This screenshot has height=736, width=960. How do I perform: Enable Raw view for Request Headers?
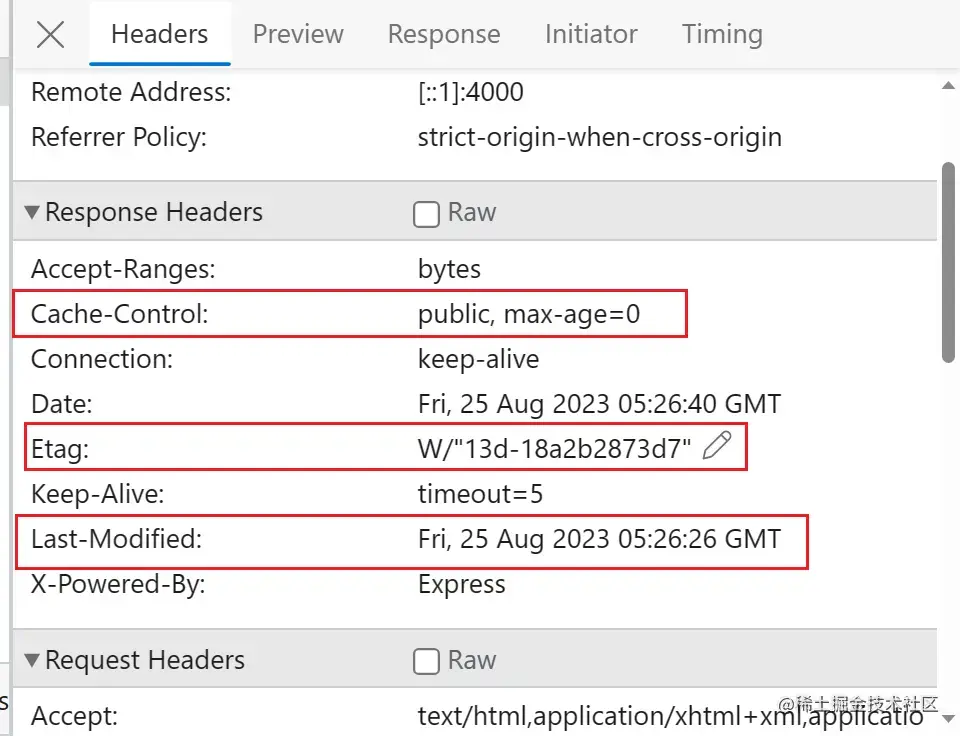point(426,661)
